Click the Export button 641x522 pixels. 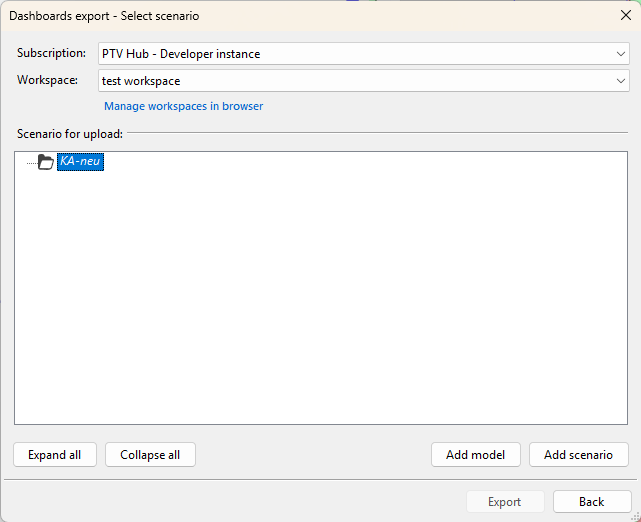[505, 502]
